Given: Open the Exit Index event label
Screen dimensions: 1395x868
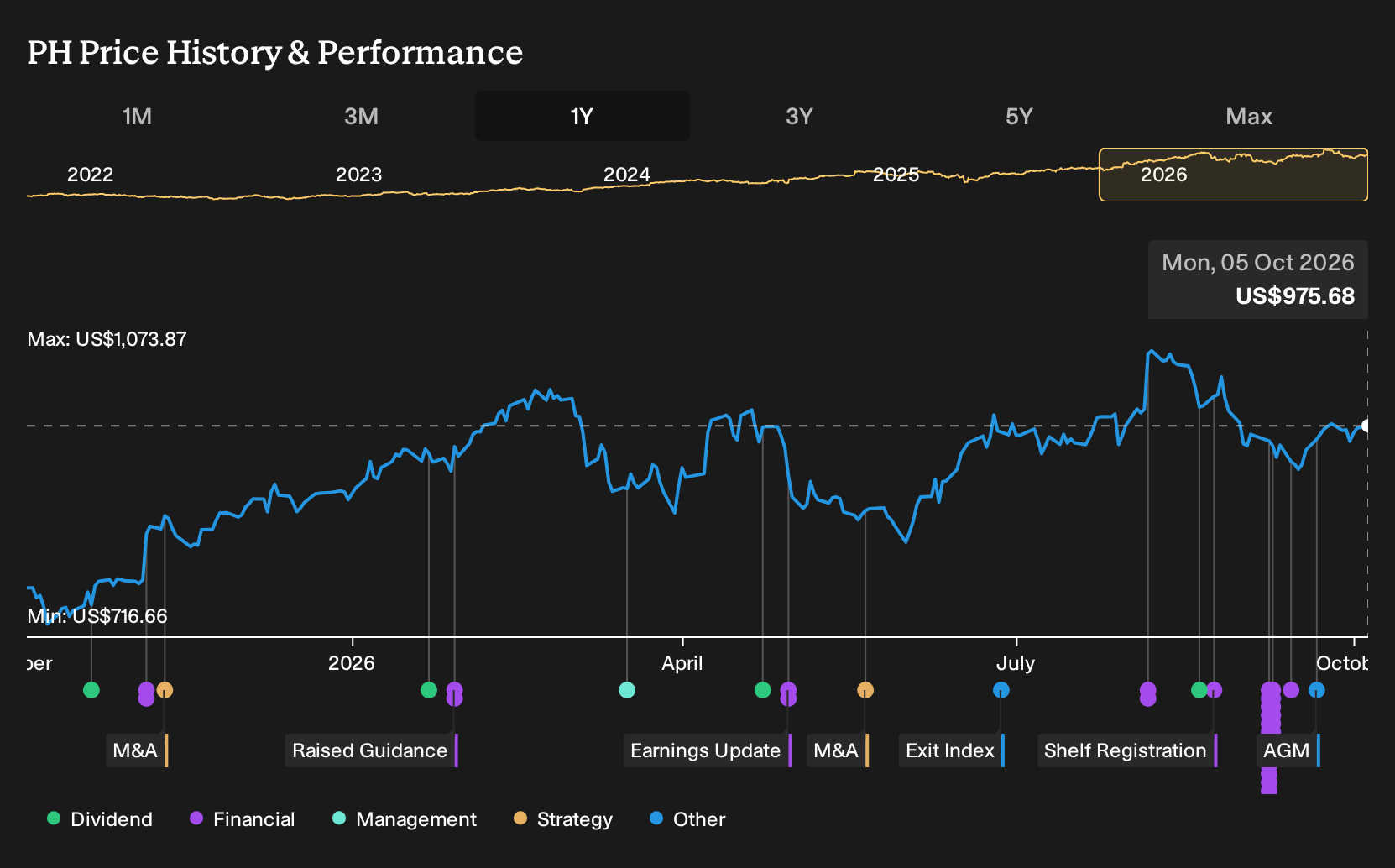Looking at the screenshot, I should pos(952,750).
